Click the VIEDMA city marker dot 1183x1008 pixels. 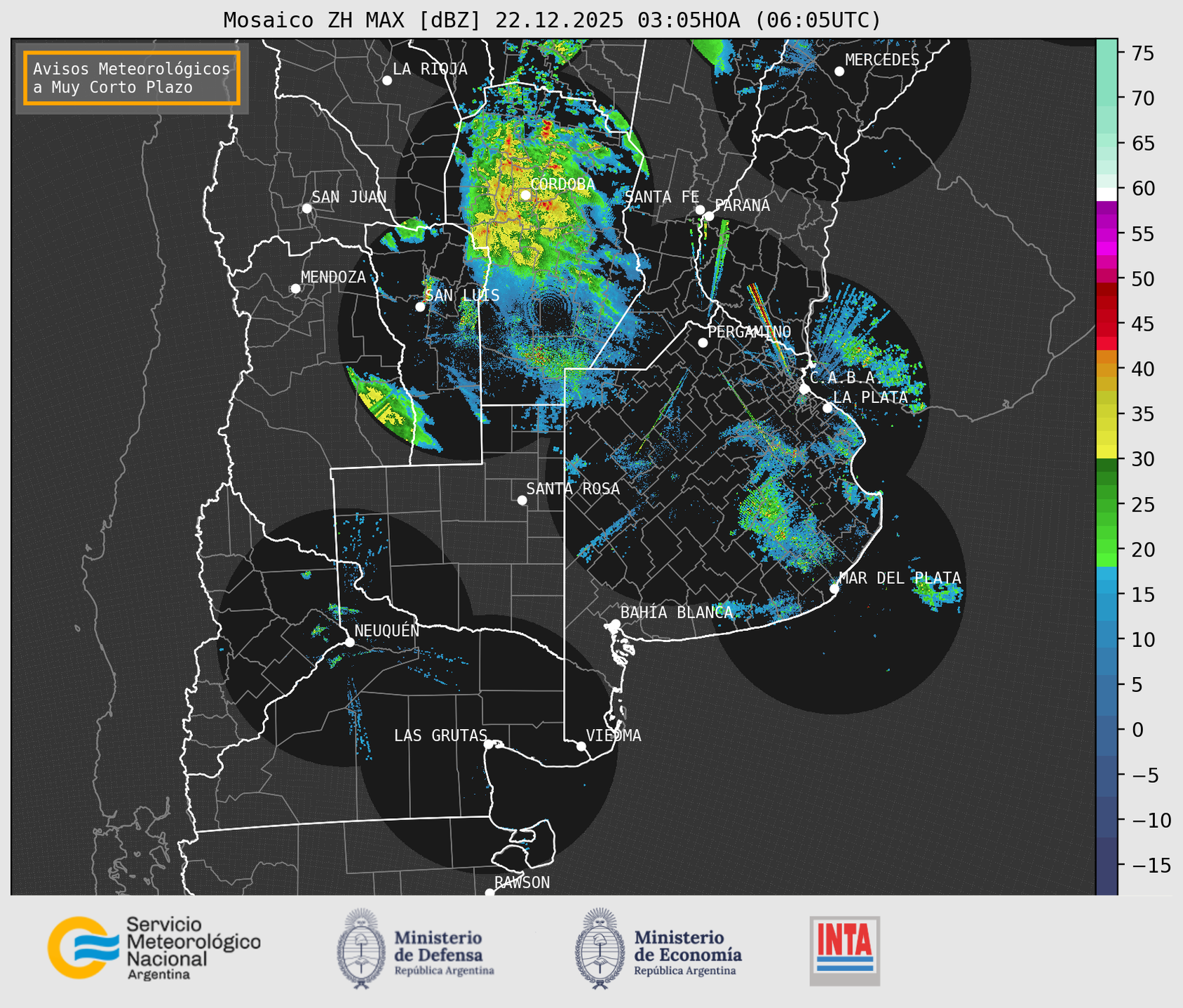581,746
